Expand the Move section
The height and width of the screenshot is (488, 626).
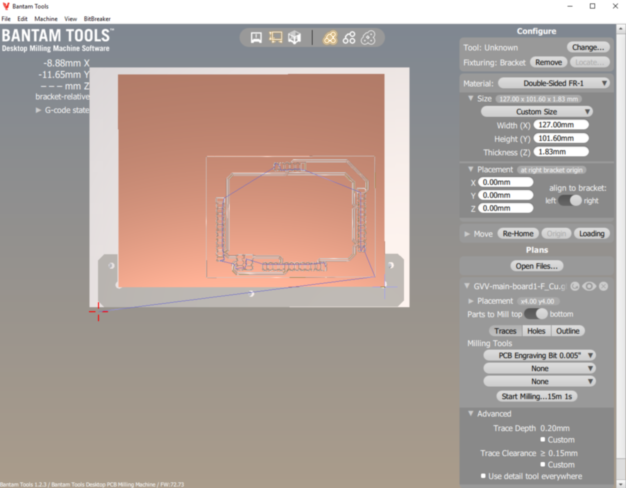(467, 234)
